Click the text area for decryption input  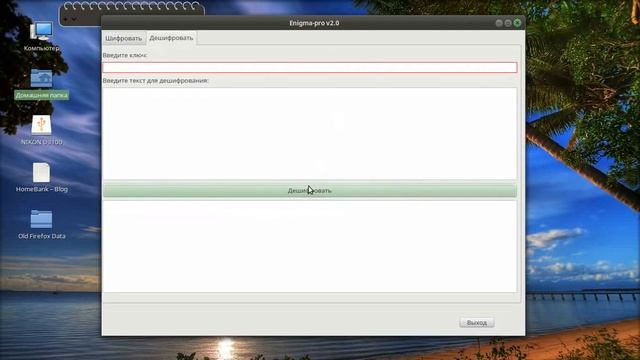point(310,133)
